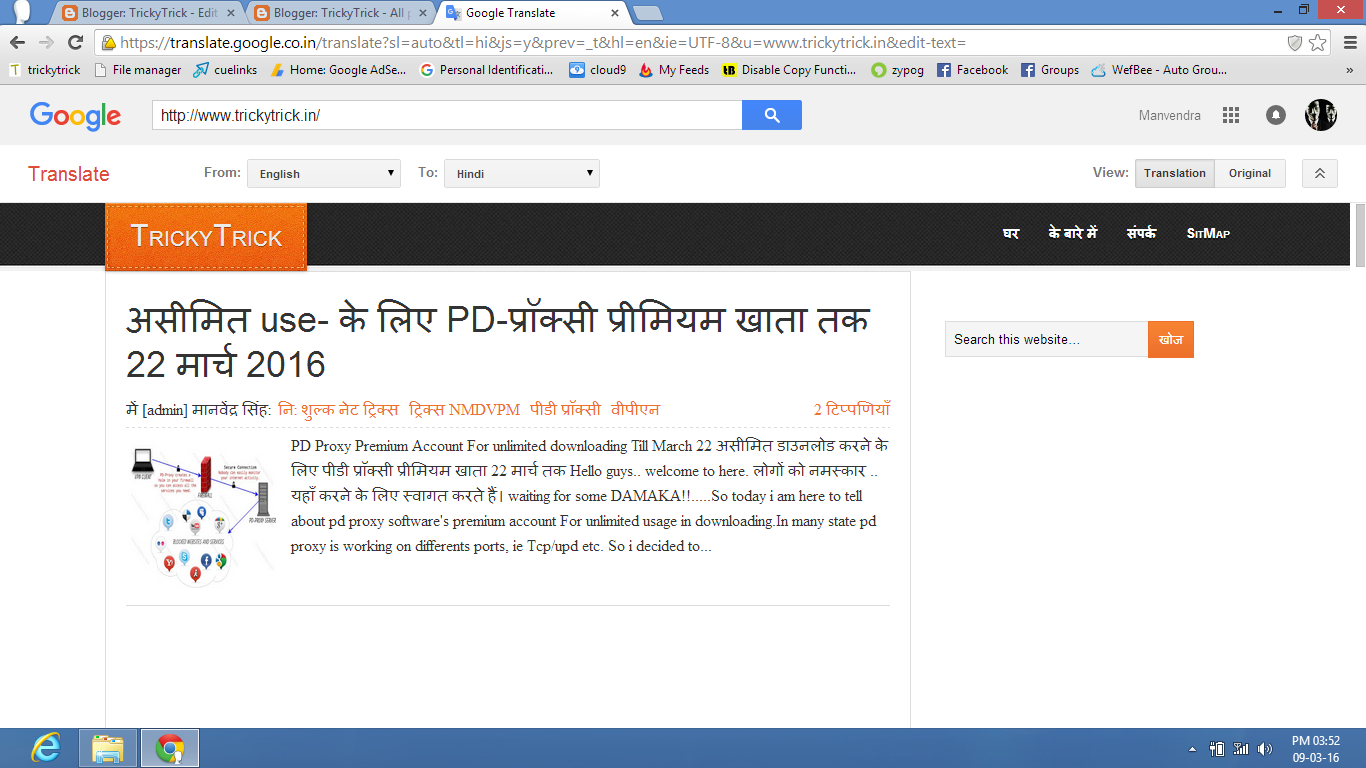This screenshot has height=768, width=1366.
Task: Select the Google Translate tab
Action: pos(532,13)
